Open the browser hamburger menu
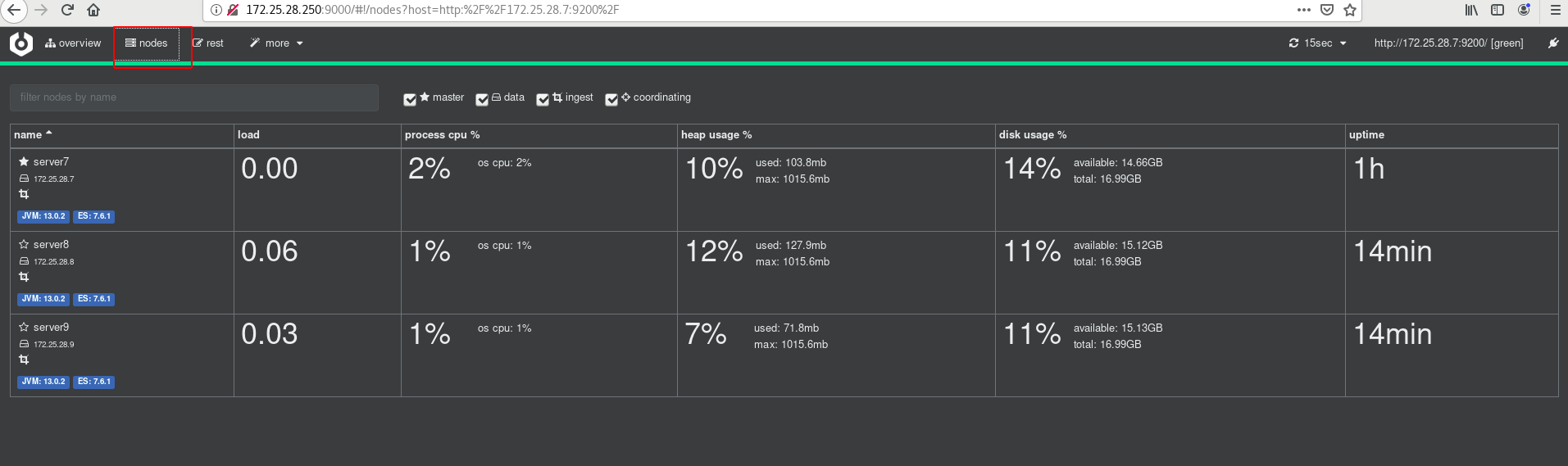Image resolution: width=1568 pixels, height=466 pixels. [1555, 10]
